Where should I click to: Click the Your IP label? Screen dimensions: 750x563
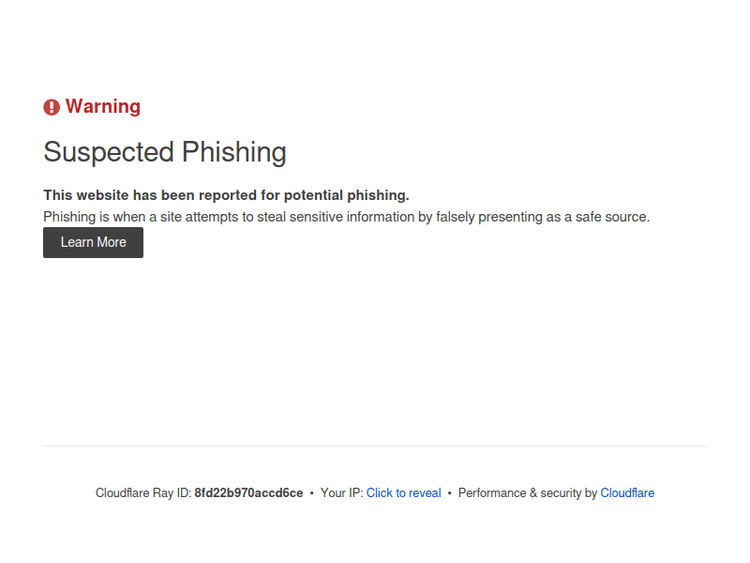pos(341,493)
